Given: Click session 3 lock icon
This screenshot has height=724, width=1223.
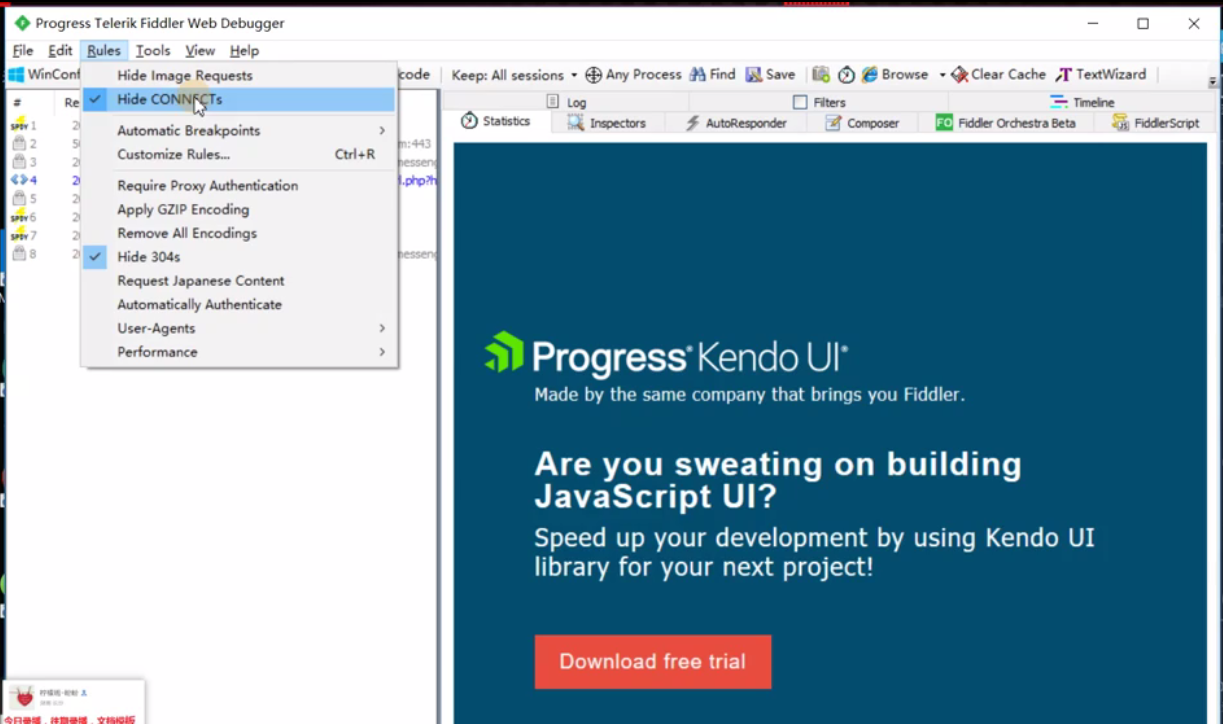Looking at the screenshot, I should (18, 162).
